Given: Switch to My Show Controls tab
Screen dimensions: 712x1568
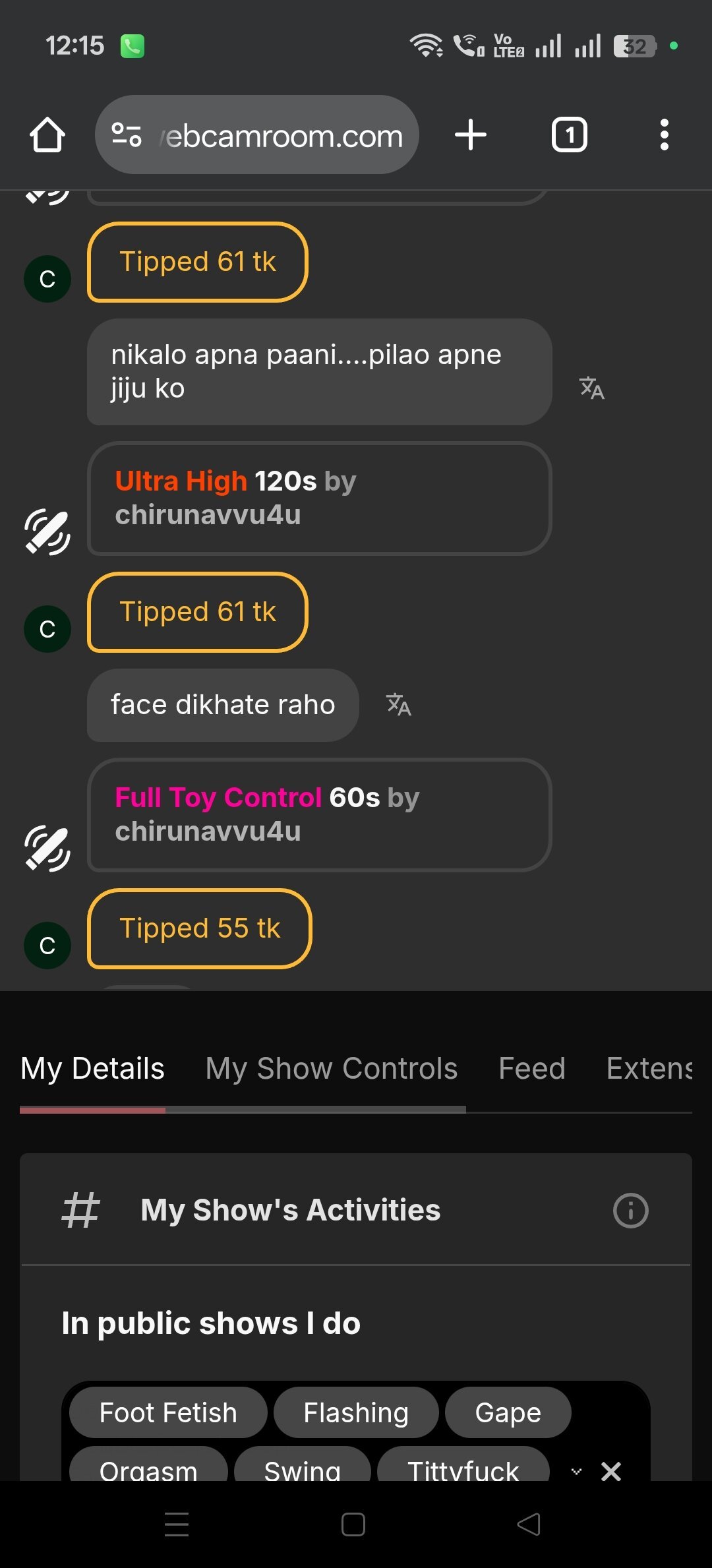Looking at the screenshot, I should pyautogui.click(x=331, y=1069).
